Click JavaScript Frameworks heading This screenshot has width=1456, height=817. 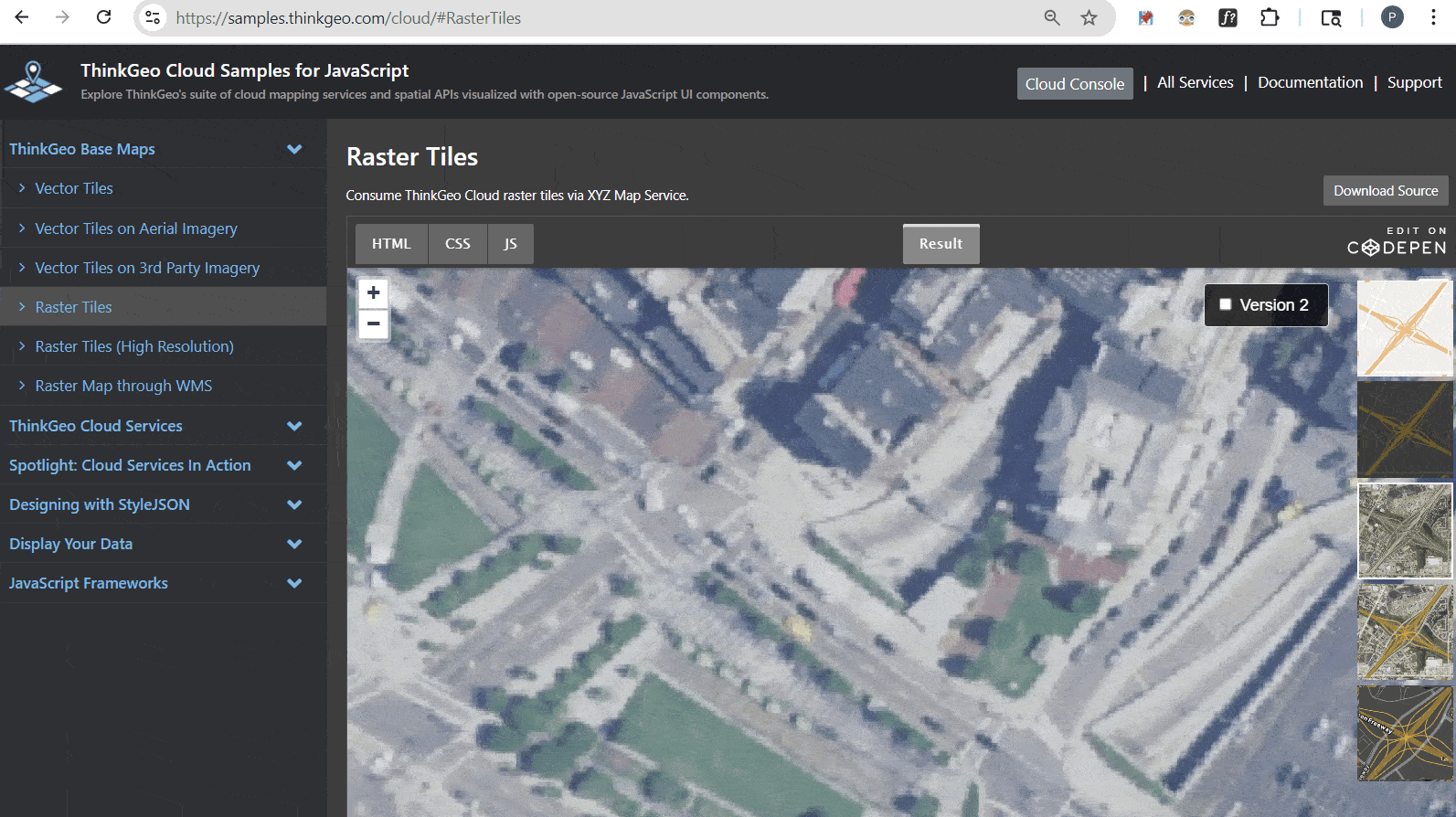[89, 583]
